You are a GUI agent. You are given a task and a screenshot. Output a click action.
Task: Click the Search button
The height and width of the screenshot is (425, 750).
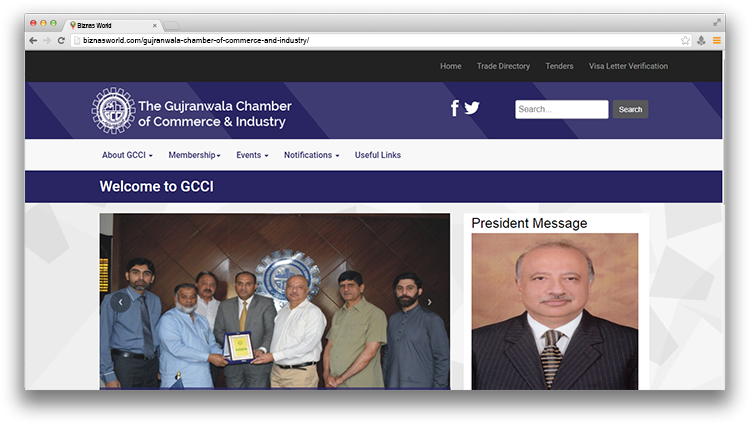pyautogui.click(x=630, y=109)
